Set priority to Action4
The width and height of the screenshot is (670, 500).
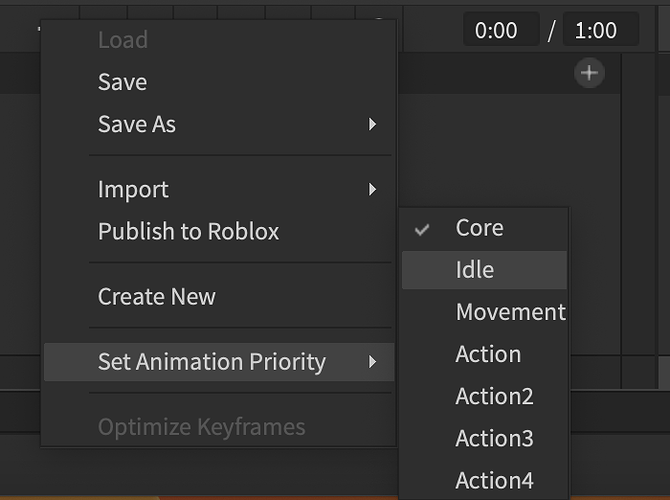(494, 480)
